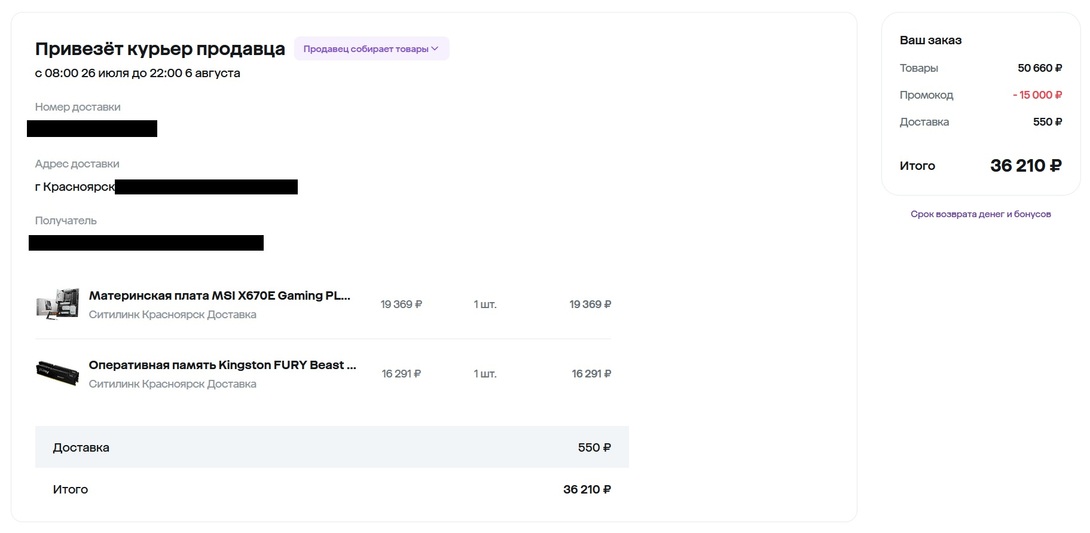Click the motherboard unit price 19 369 ₽

401,304
